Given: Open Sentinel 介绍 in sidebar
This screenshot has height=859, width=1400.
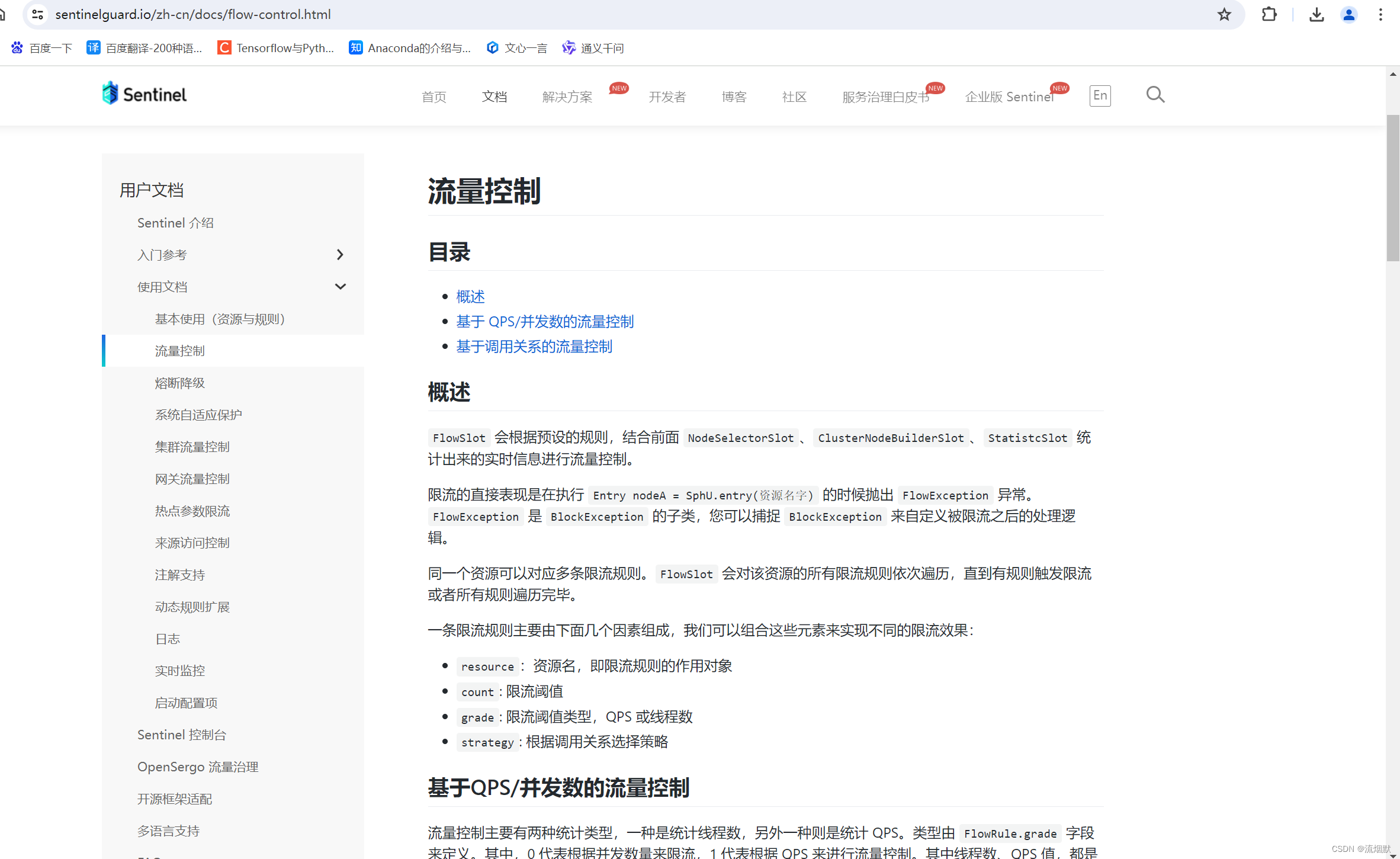Looking at the screenshot, I should click(x=175, y=223).
